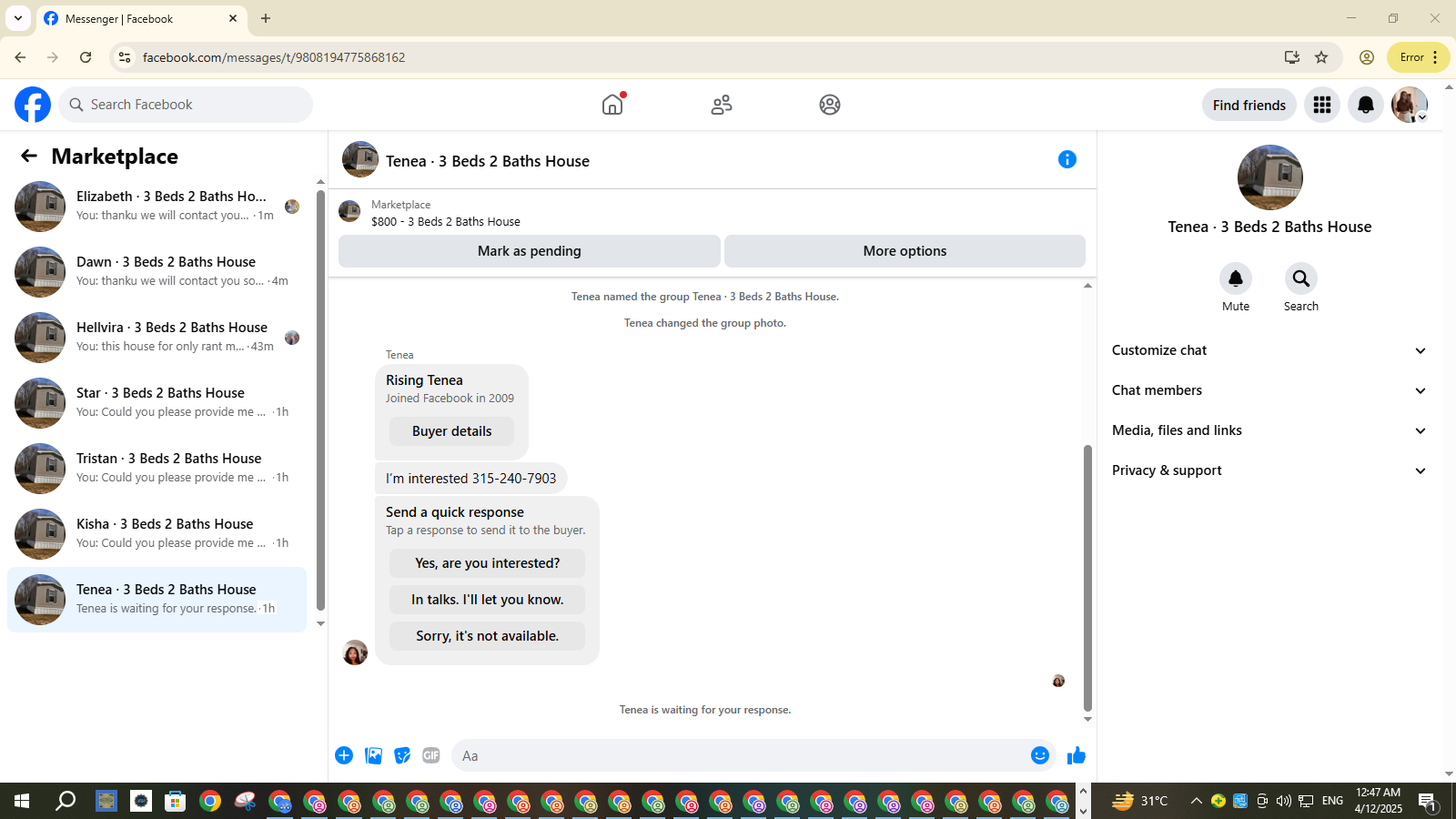Send 'Sorry, it's not available.' response
This screenshot has width=1456, height=819.
coord(487,636)
